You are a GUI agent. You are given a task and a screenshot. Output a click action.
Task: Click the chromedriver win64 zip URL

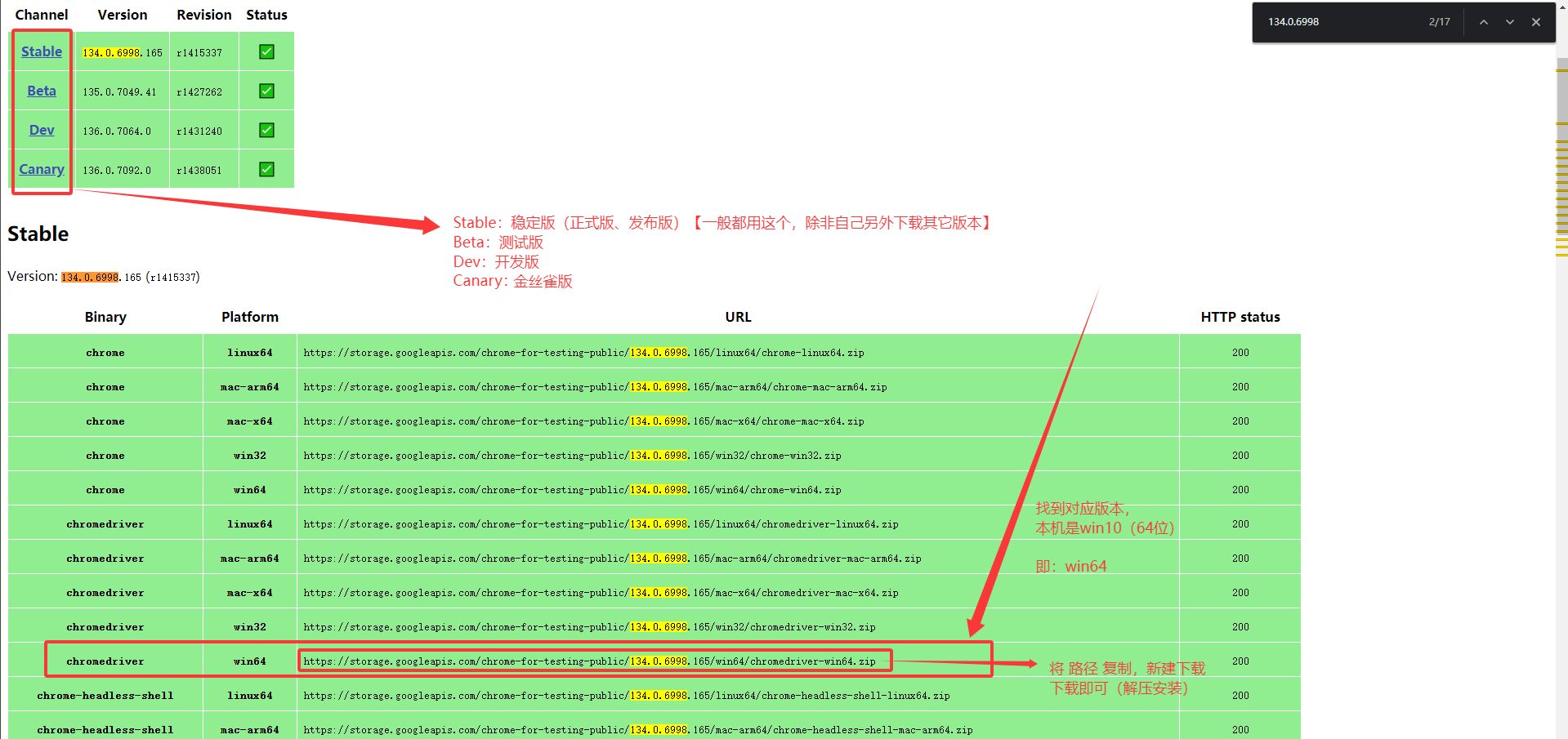589,661
